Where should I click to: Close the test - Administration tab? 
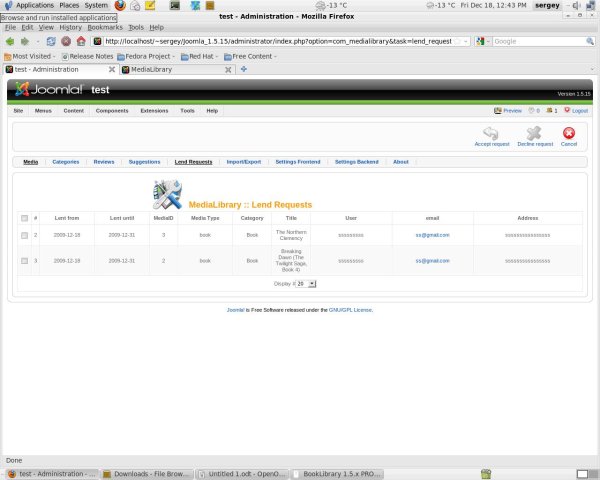(x=112, y=69)
